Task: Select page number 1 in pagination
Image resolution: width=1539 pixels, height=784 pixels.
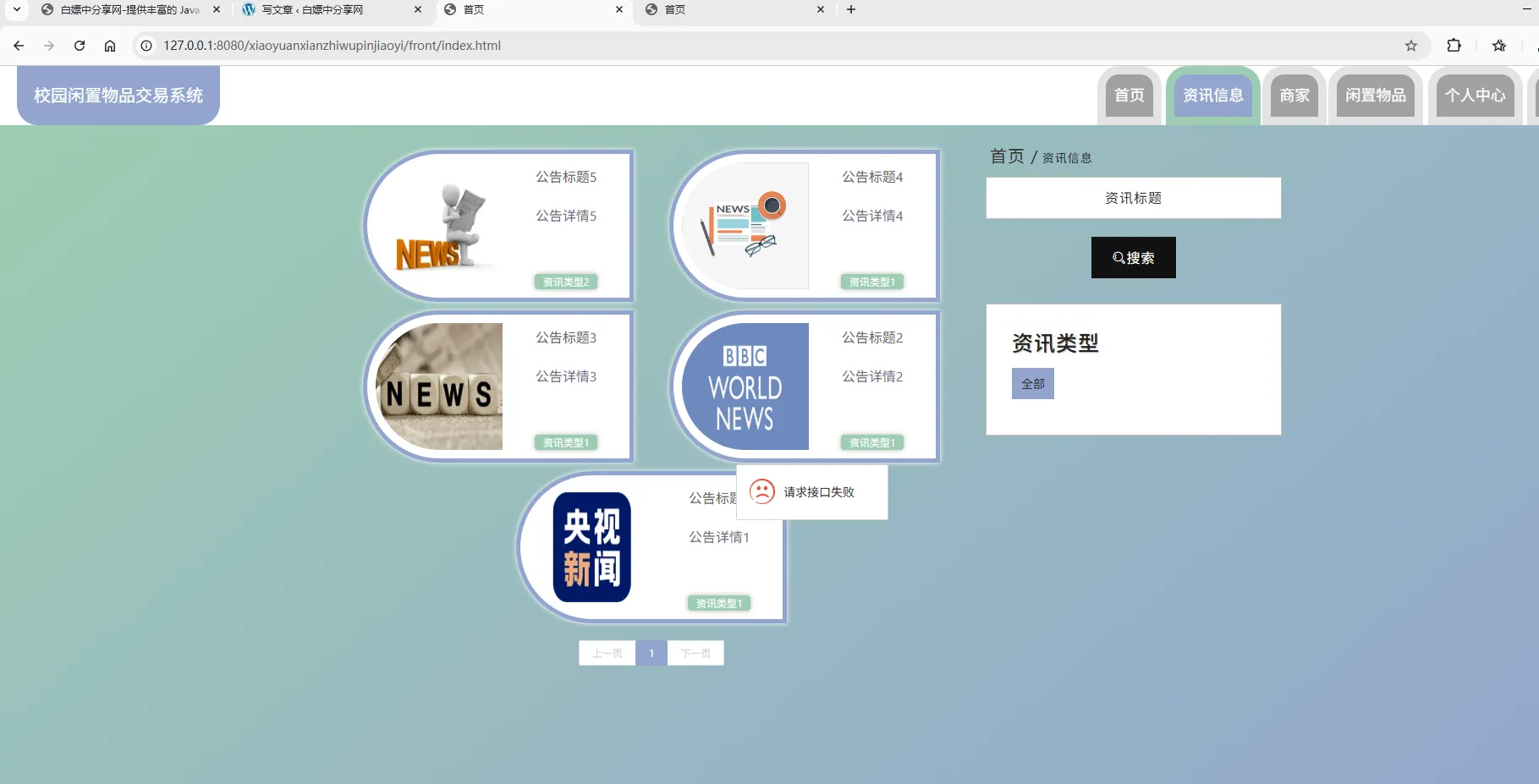Action: pos(651,652)
